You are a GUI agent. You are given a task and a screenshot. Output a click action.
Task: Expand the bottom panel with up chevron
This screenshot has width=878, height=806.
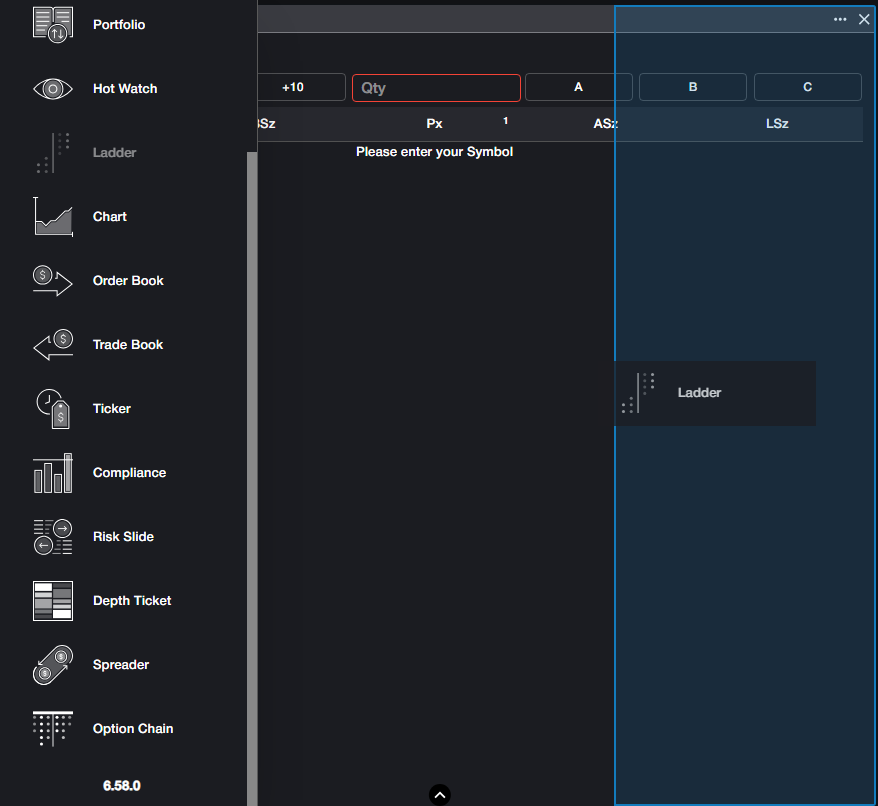[440, 795]
